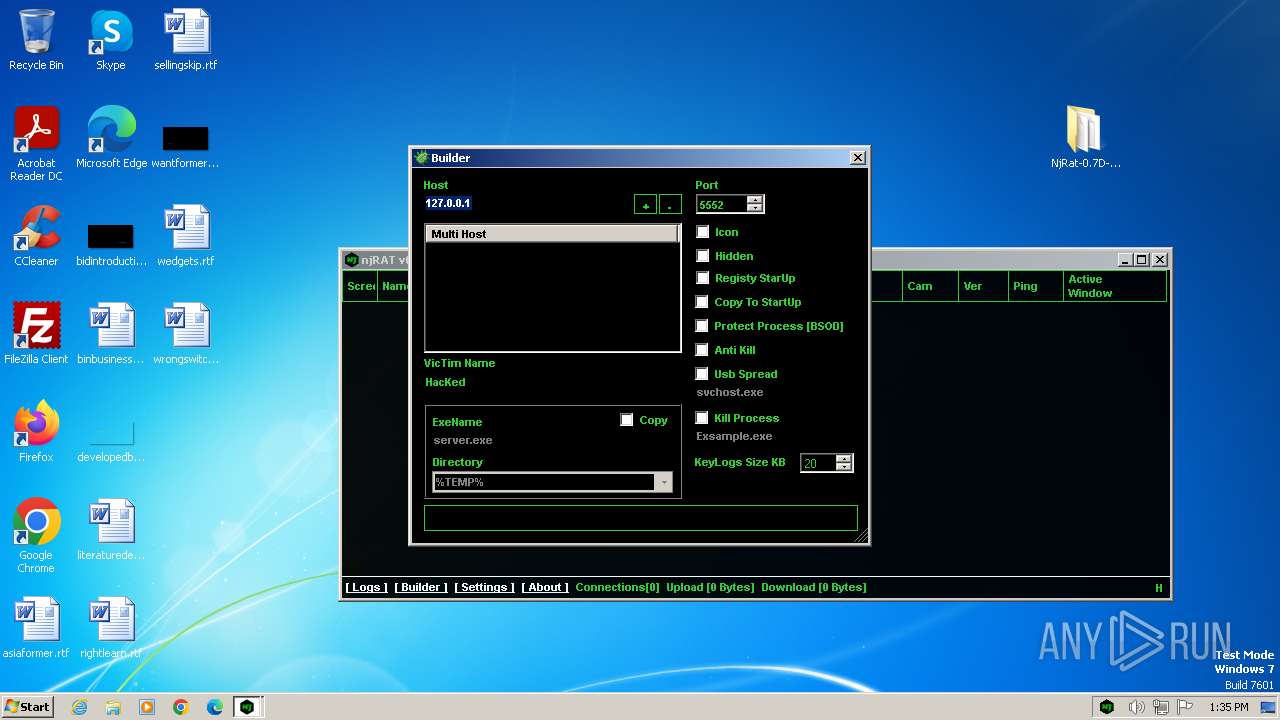Click the minus button to remove host
The width and height of the screenshot is (1280, 720).
670,204
